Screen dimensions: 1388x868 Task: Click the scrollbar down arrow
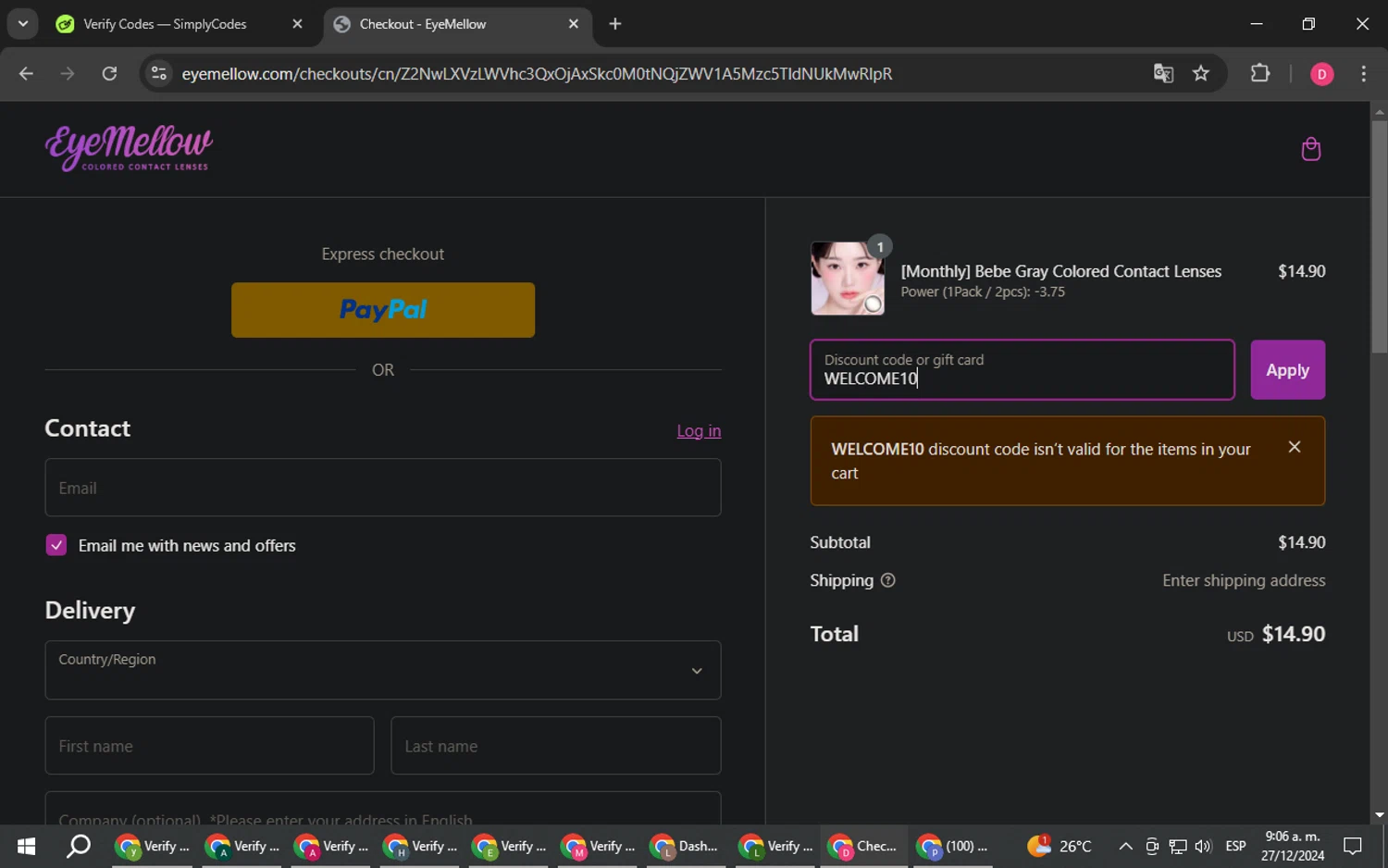pyautogui.click(x=1379, y=815)
